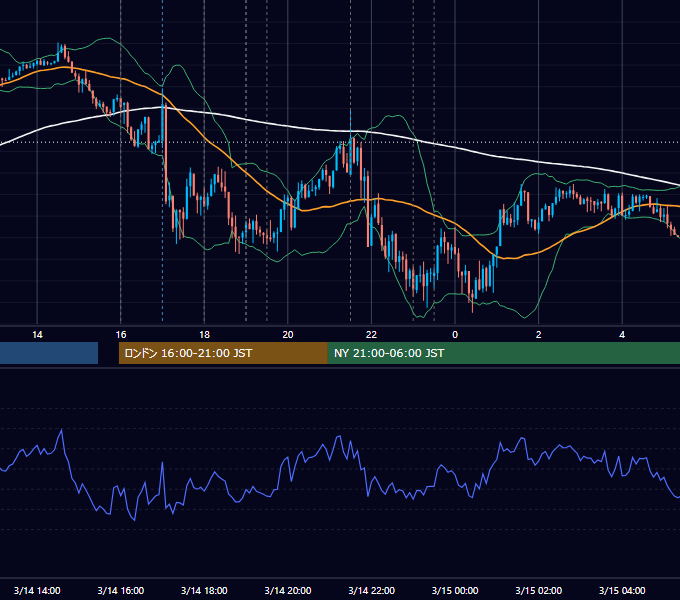Click the 3/15 02:00 date label
This screenshot has height=600, width=680.
point(539,590)
